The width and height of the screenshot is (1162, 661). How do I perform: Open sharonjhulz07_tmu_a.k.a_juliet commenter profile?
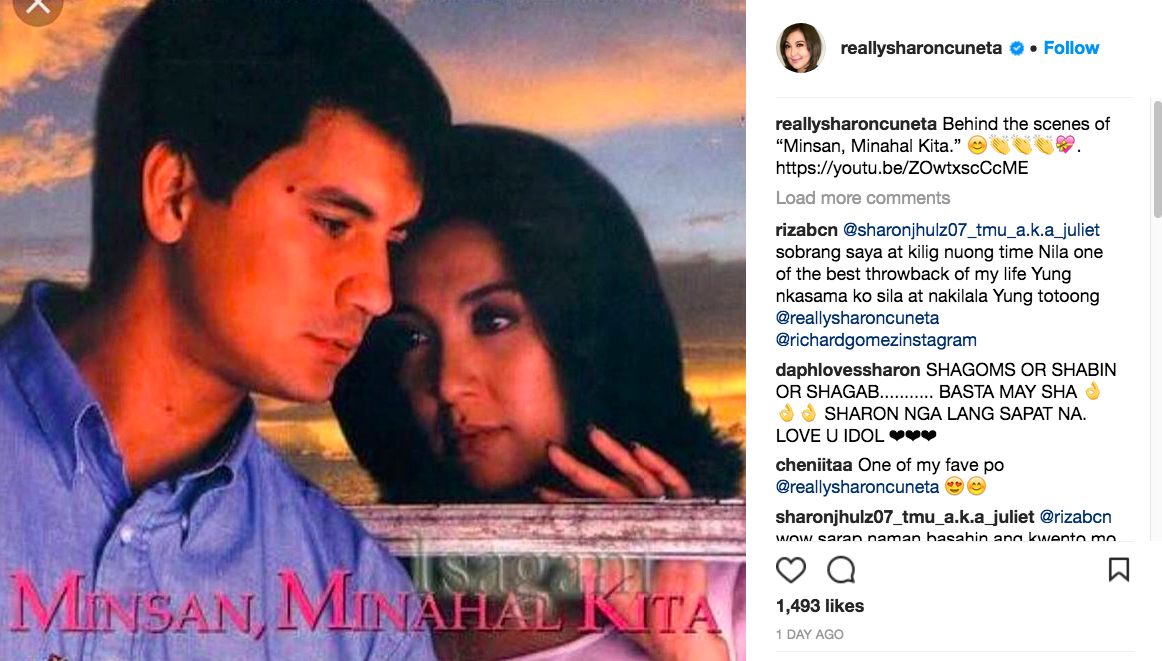(905, 516)
